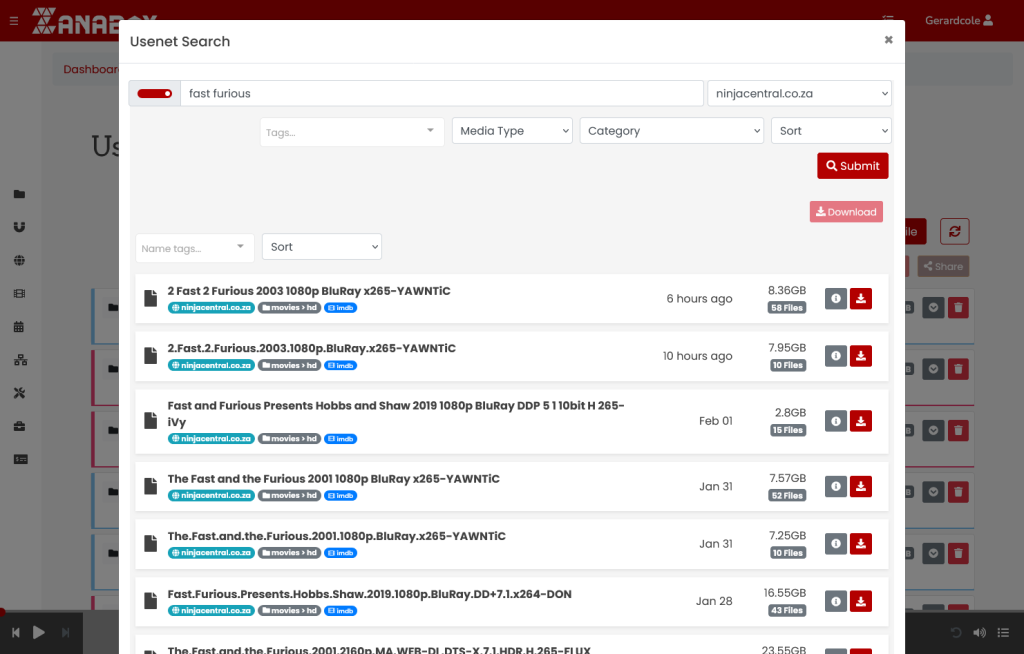The height and width of the screenshot is (654, 1024).
Task: Click the '52 Files' badge
Action: coord(787,495)
